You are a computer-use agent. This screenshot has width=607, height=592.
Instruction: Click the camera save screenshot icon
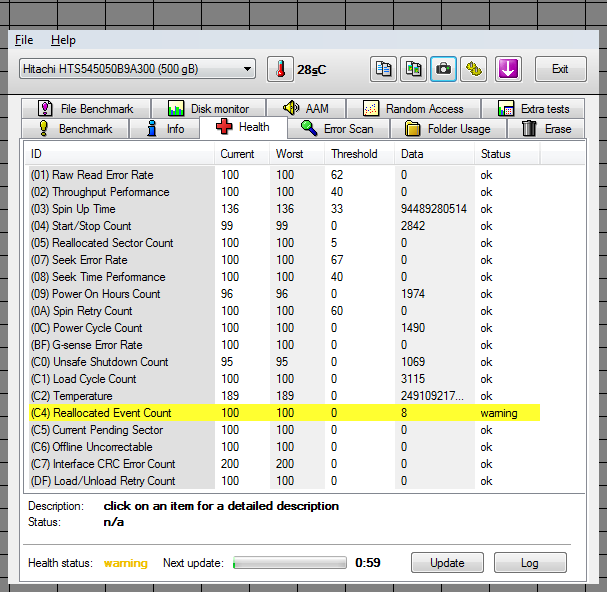point(443,69)
